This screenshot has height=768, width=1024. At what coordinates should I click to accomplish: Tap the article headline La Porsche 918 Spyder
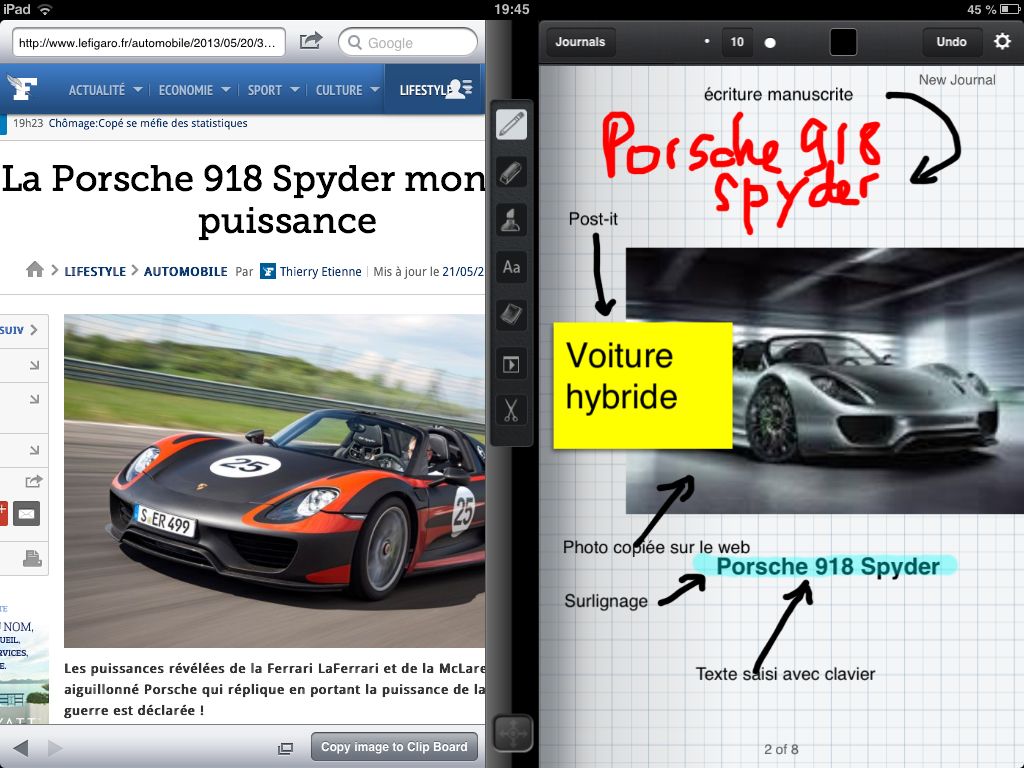click(x=243, y=199)
